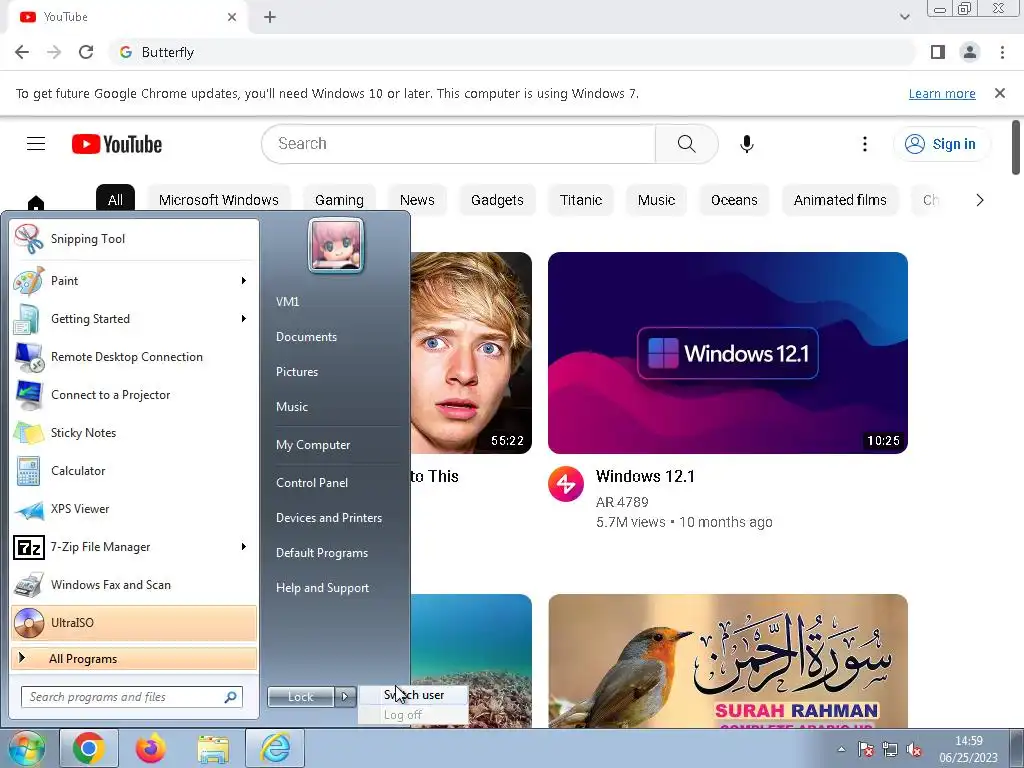Open UltraISO from Start menu
Screen dimensions: 1024x768
[x=134, y=622]
